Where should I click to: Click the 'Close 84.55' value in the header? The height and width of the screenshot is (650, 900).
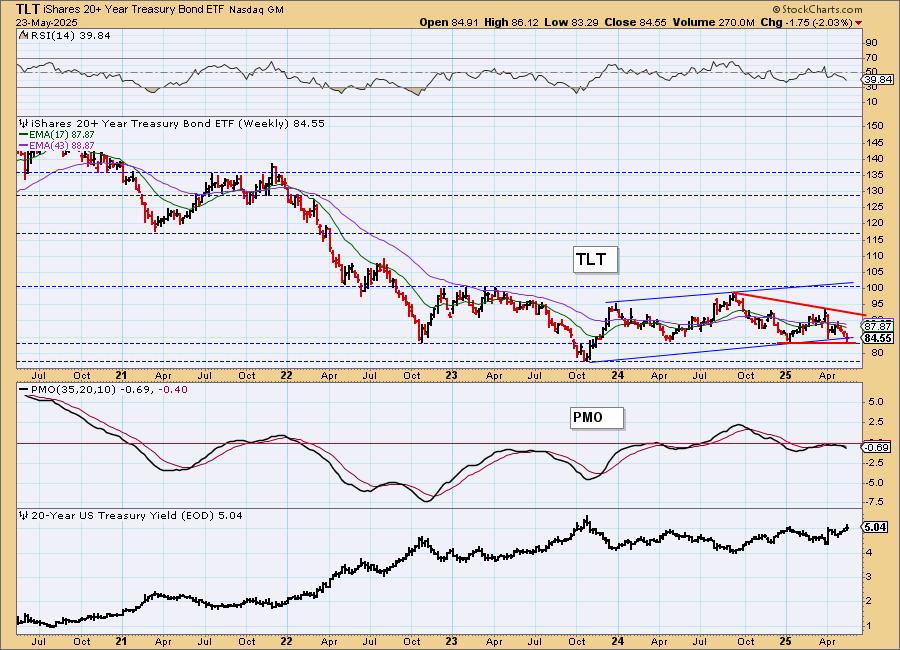(634, 22)
